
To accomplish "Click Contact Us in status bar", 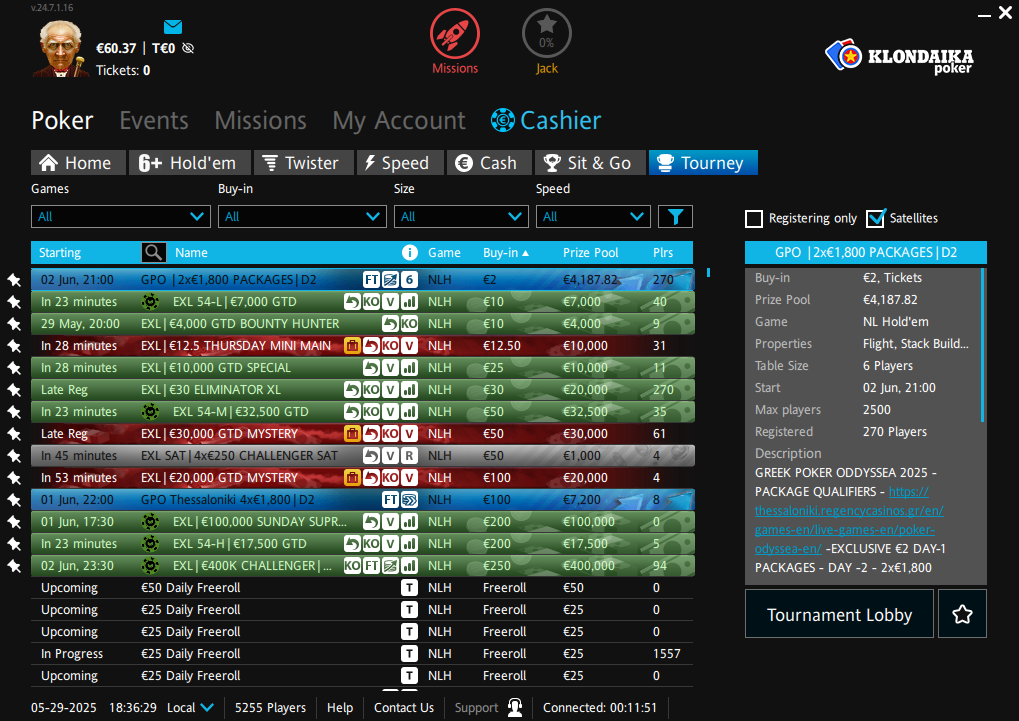I will [404, 707].
